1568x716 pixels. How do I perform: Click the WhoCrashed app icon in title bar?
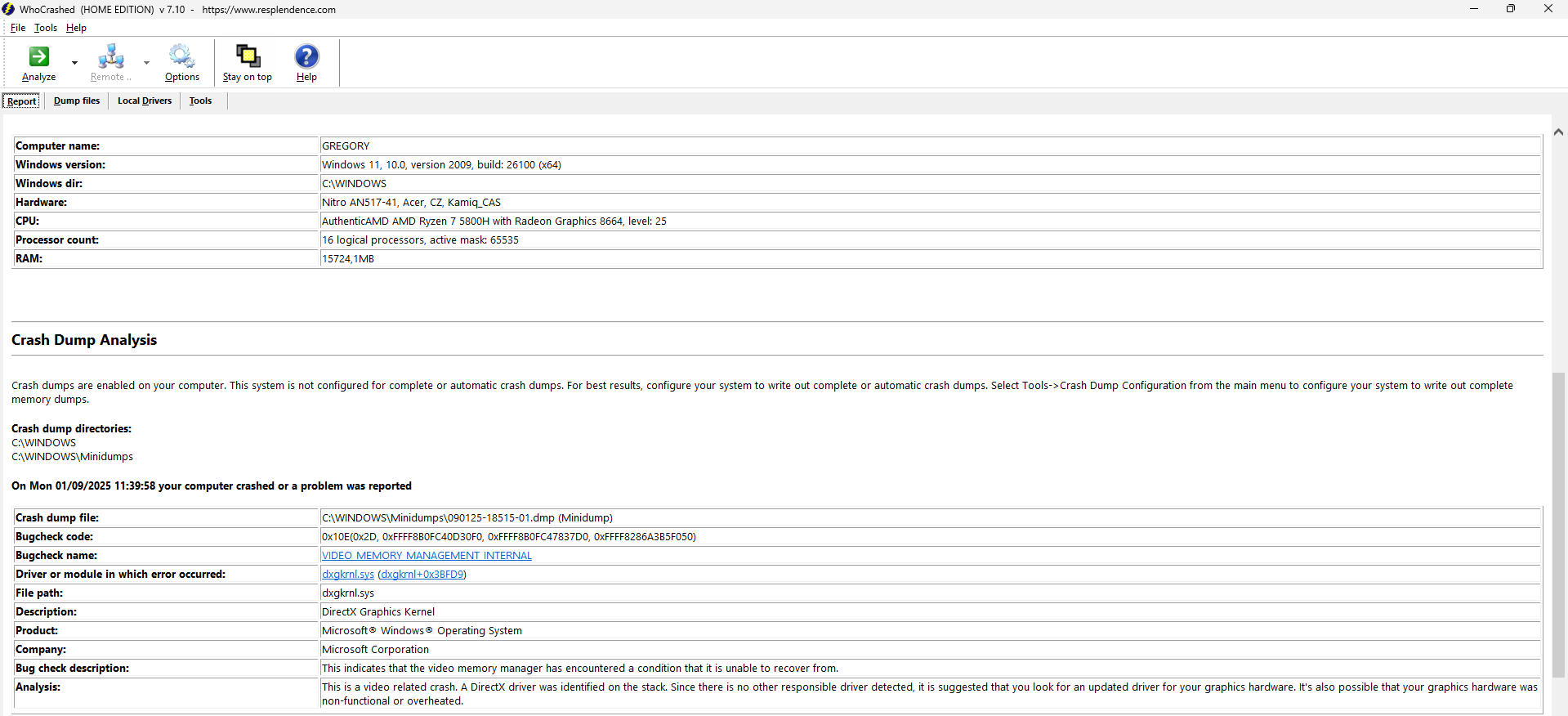tap(8, 9)
